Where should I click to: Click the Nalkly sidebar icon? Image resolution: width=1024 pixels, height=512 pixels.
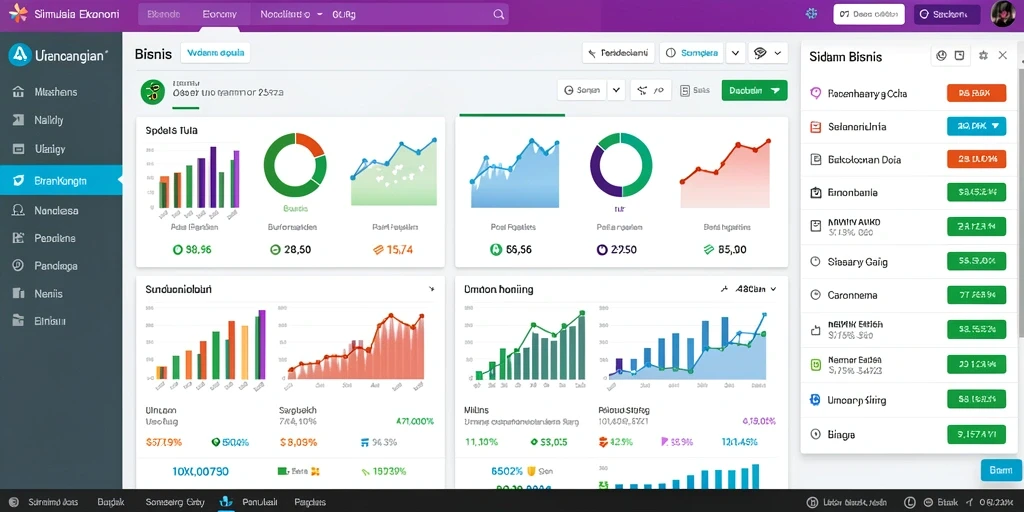[x=18, y=120]
